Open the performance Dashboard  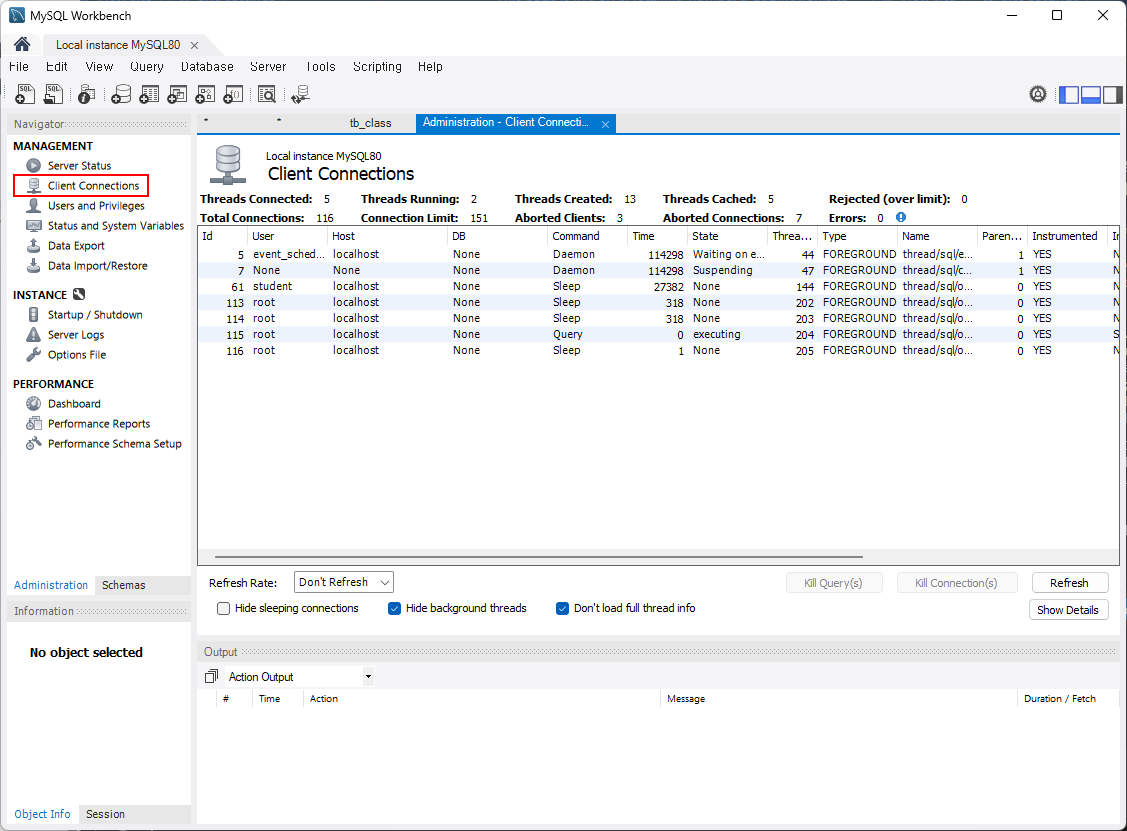tap(74, 404)
